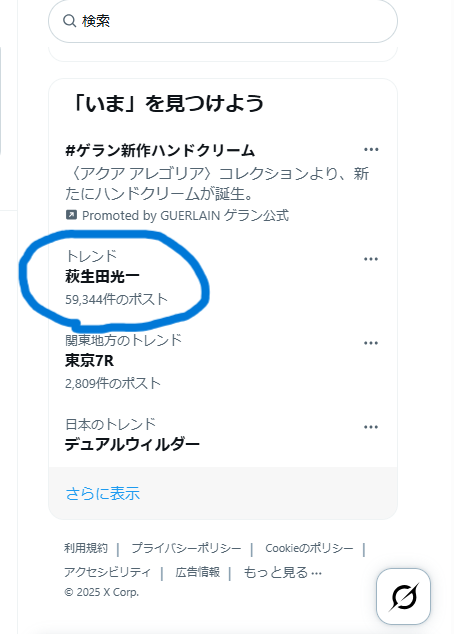Viewport: 454px width, 634px height.
Task: Open the デュアルウィルダー trending topic
Action: point(132,445)
